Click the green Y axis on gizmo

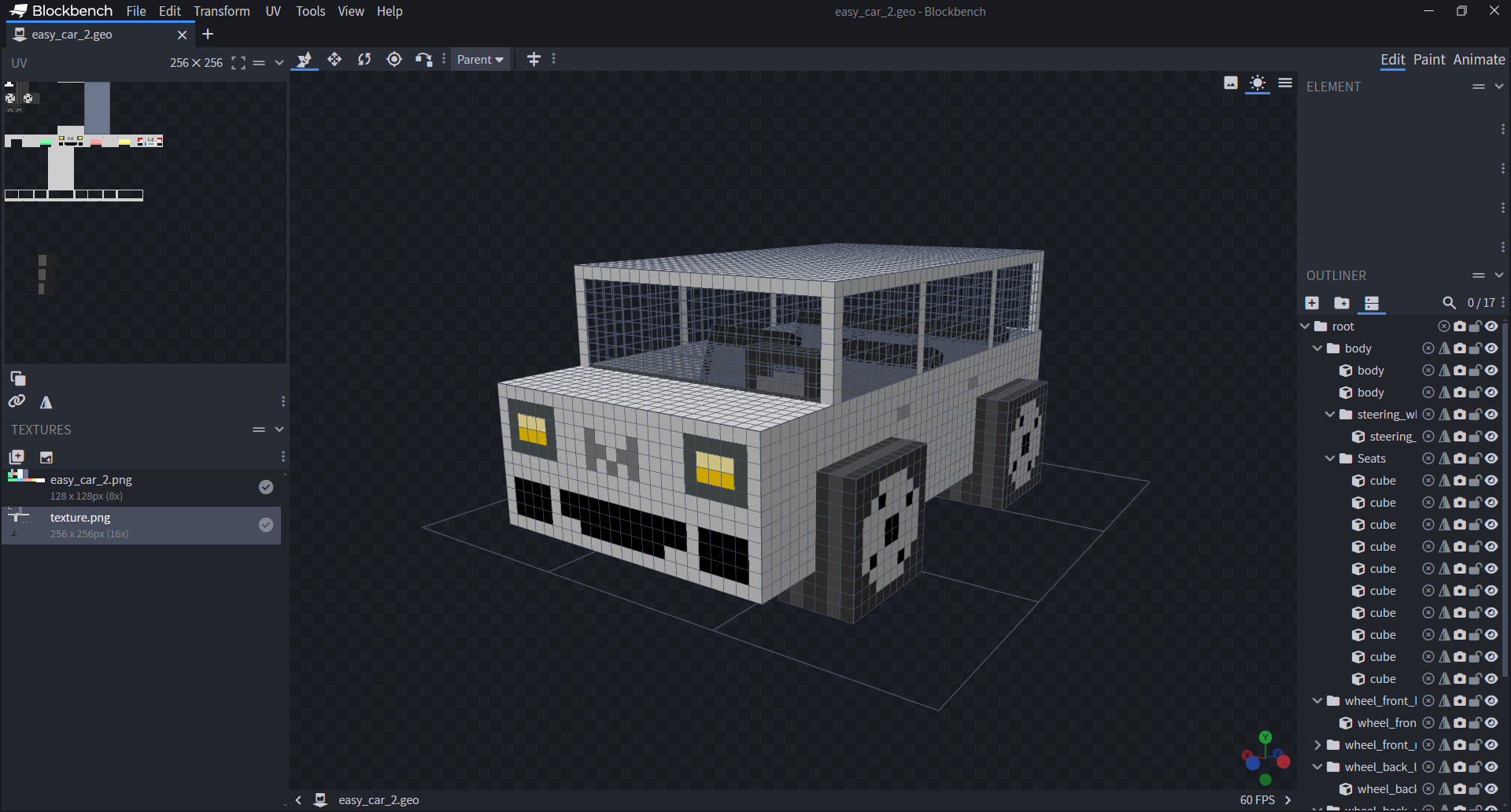[x=1265, y=737]
